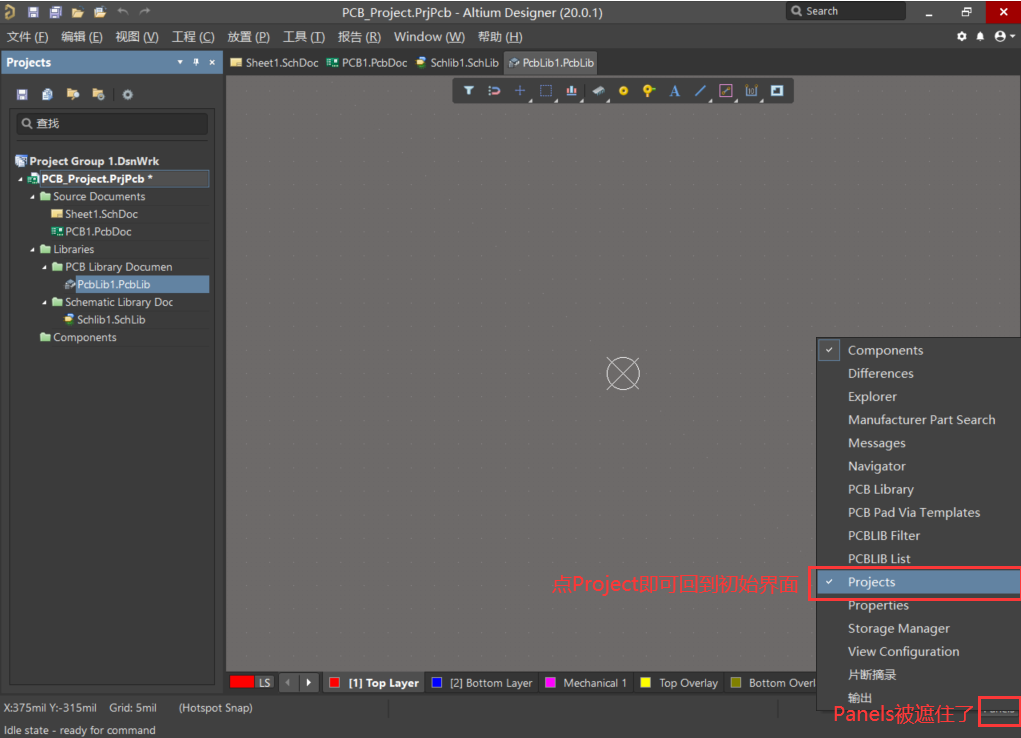Collapse the Libraries folder
Image resolution: width=1021 pixels, height=738 pixels.
[x=33, y=249]
